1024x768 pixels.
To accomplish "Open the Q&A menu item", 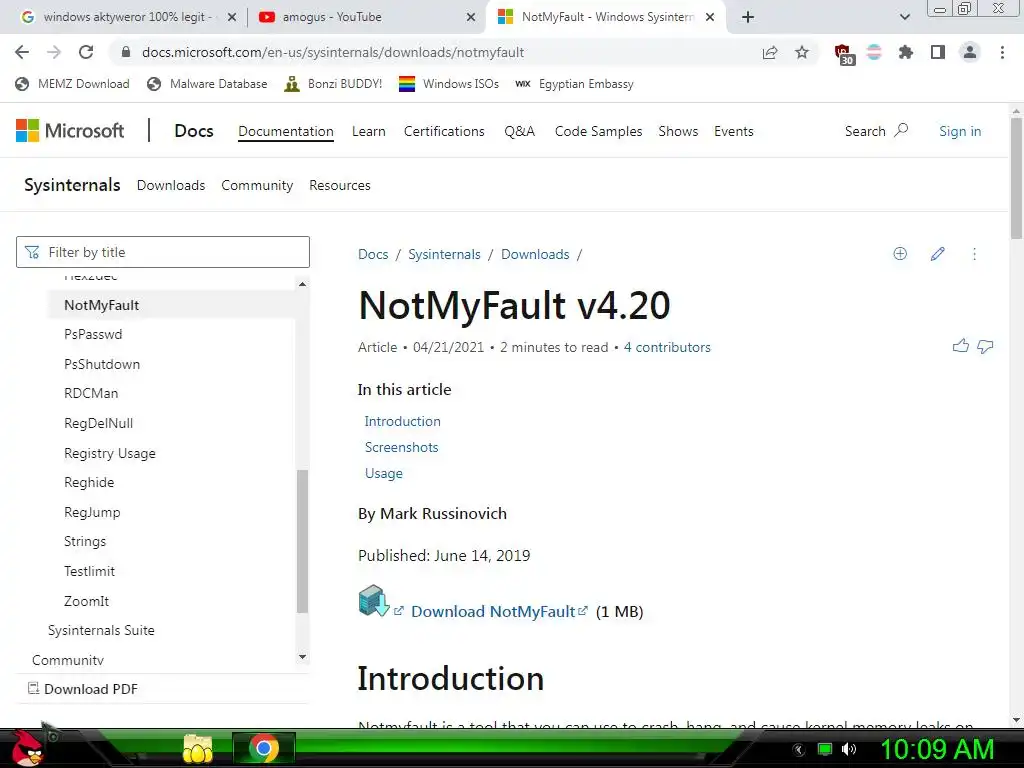I will tap(519, 131).
